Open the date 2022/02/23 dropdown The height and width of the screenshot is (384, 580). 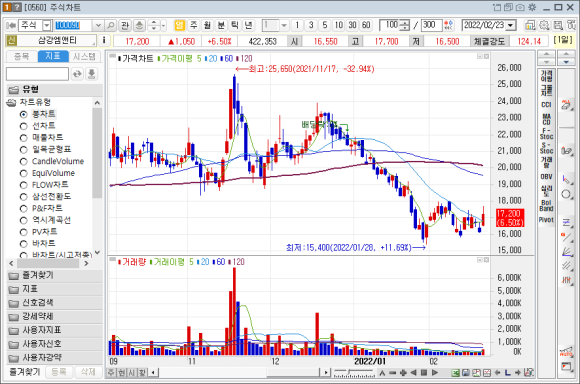pyautogui.click(x=511, y=25)
